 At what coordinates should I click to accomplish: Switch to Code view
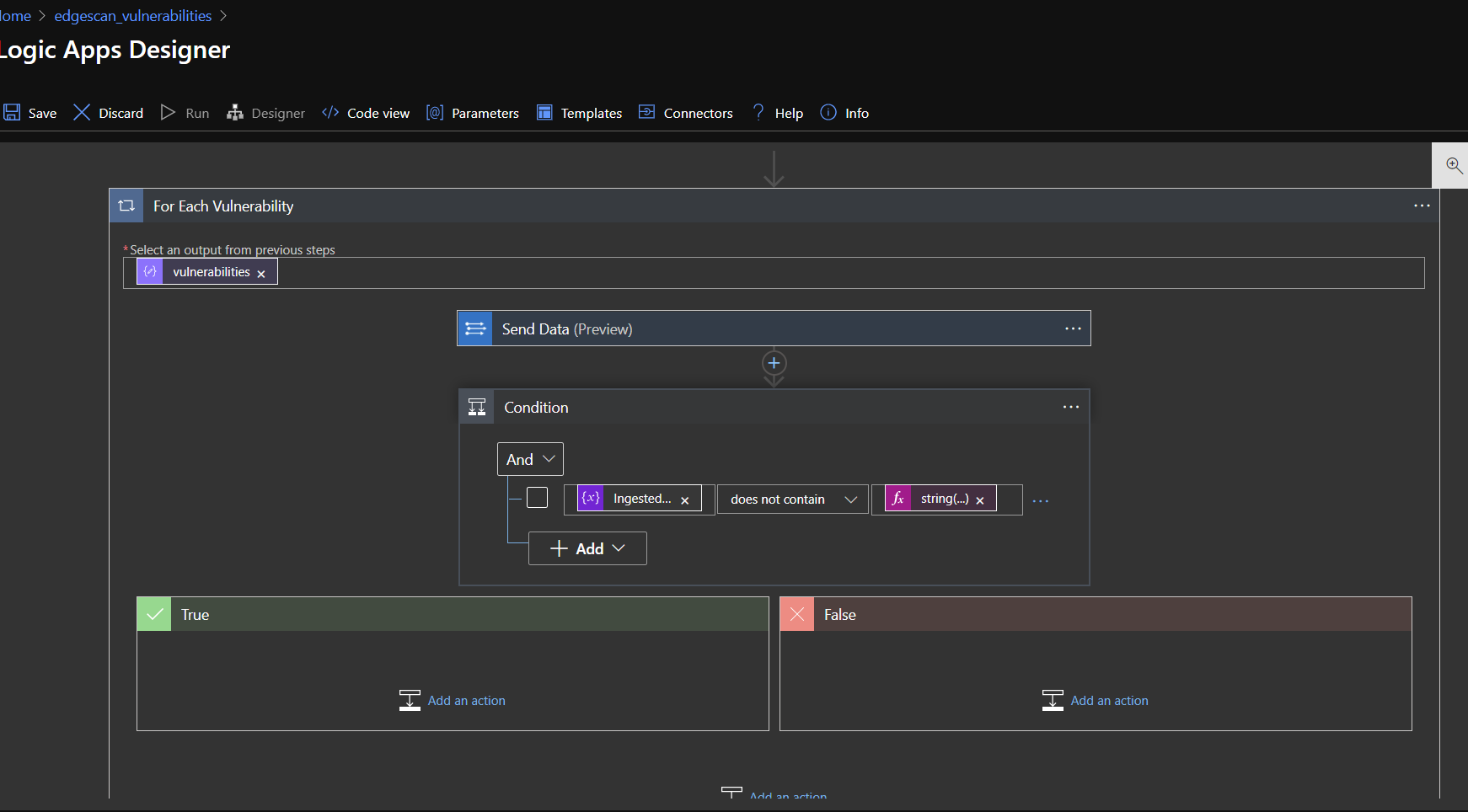point(366,113)
